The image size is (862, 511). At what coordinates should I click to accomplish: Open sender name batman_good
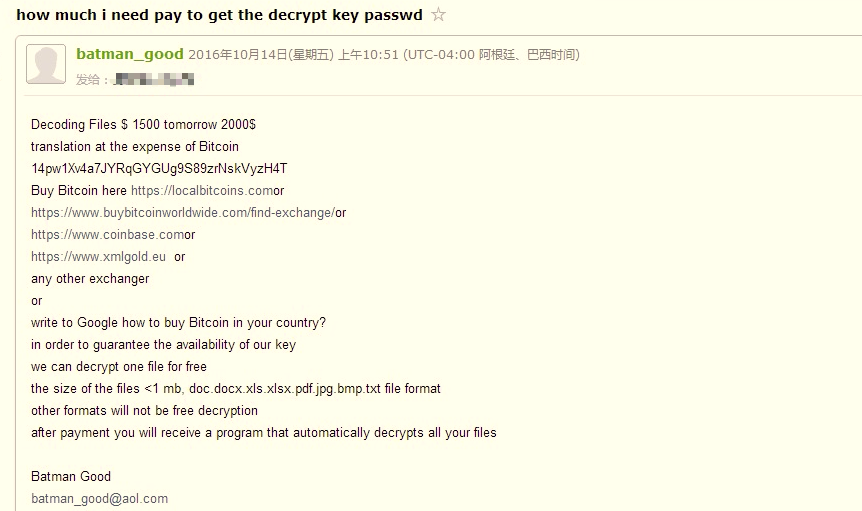[129, 54]
